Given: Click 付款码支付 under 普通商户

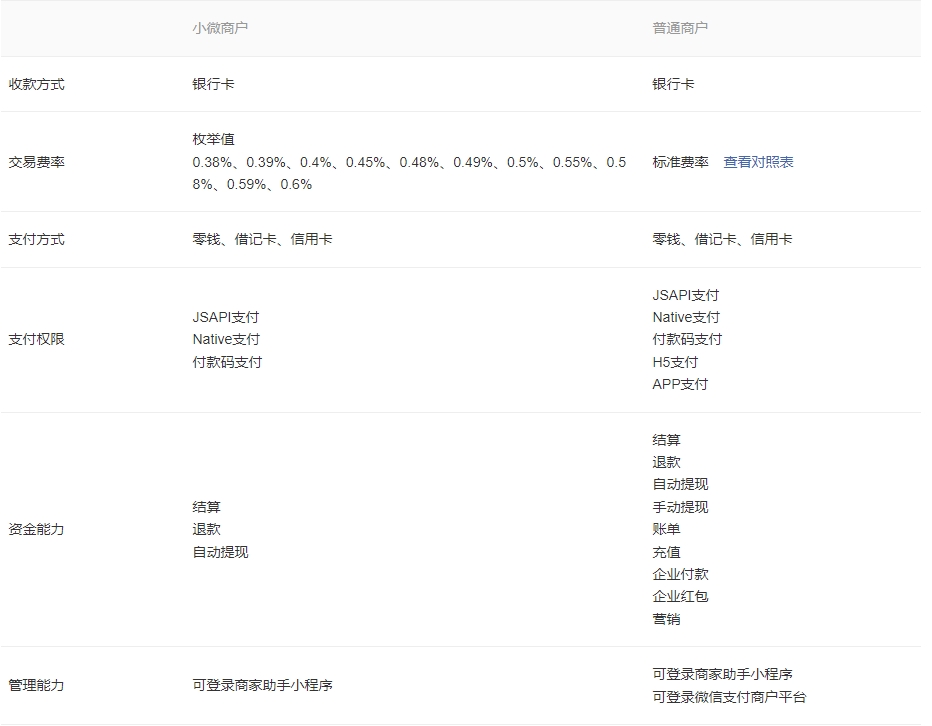Looking at the screenshot, I should coord(686,339).
